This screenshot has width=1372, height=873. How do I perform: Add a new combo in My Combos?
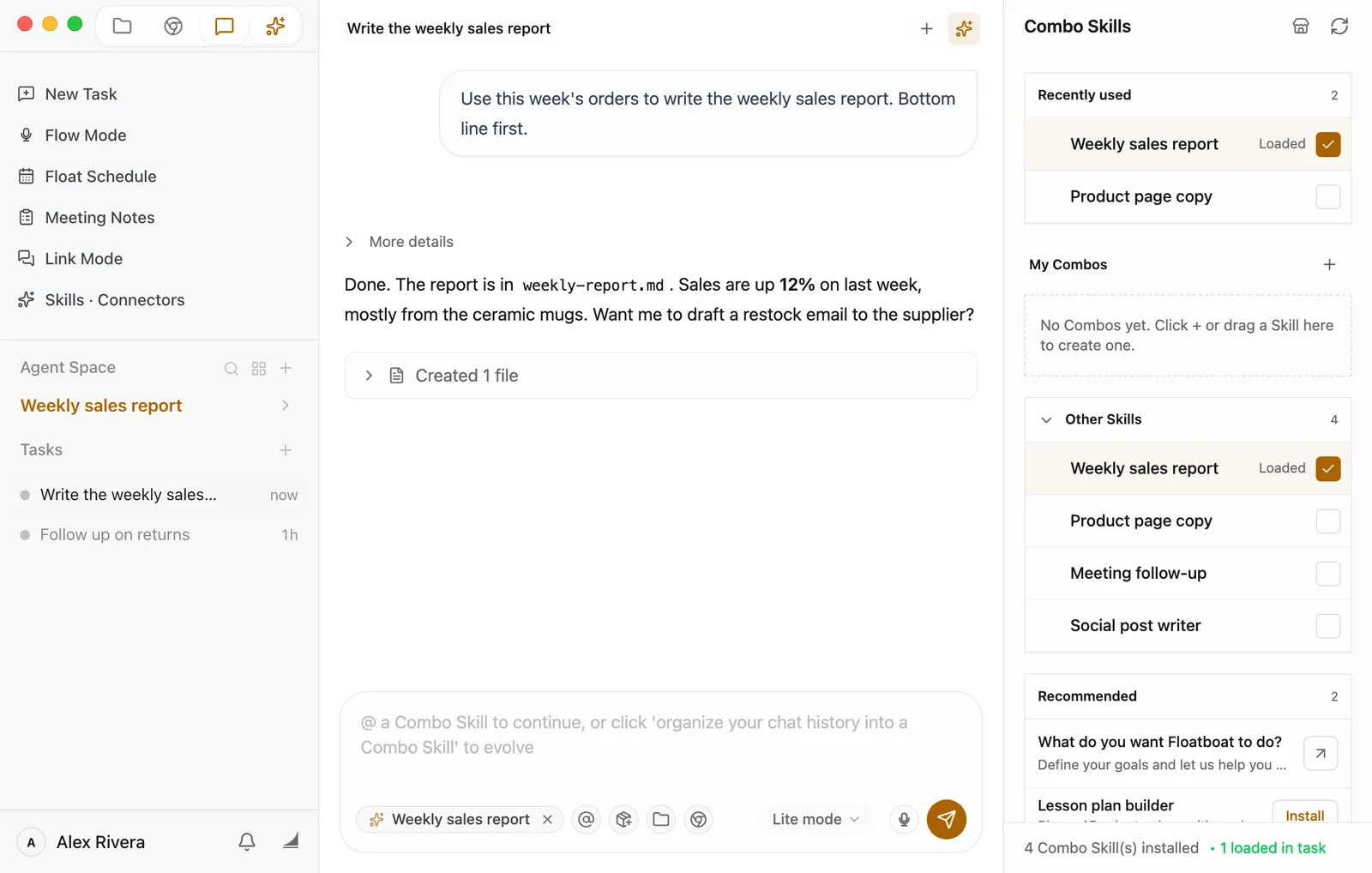pos(1329,265)
